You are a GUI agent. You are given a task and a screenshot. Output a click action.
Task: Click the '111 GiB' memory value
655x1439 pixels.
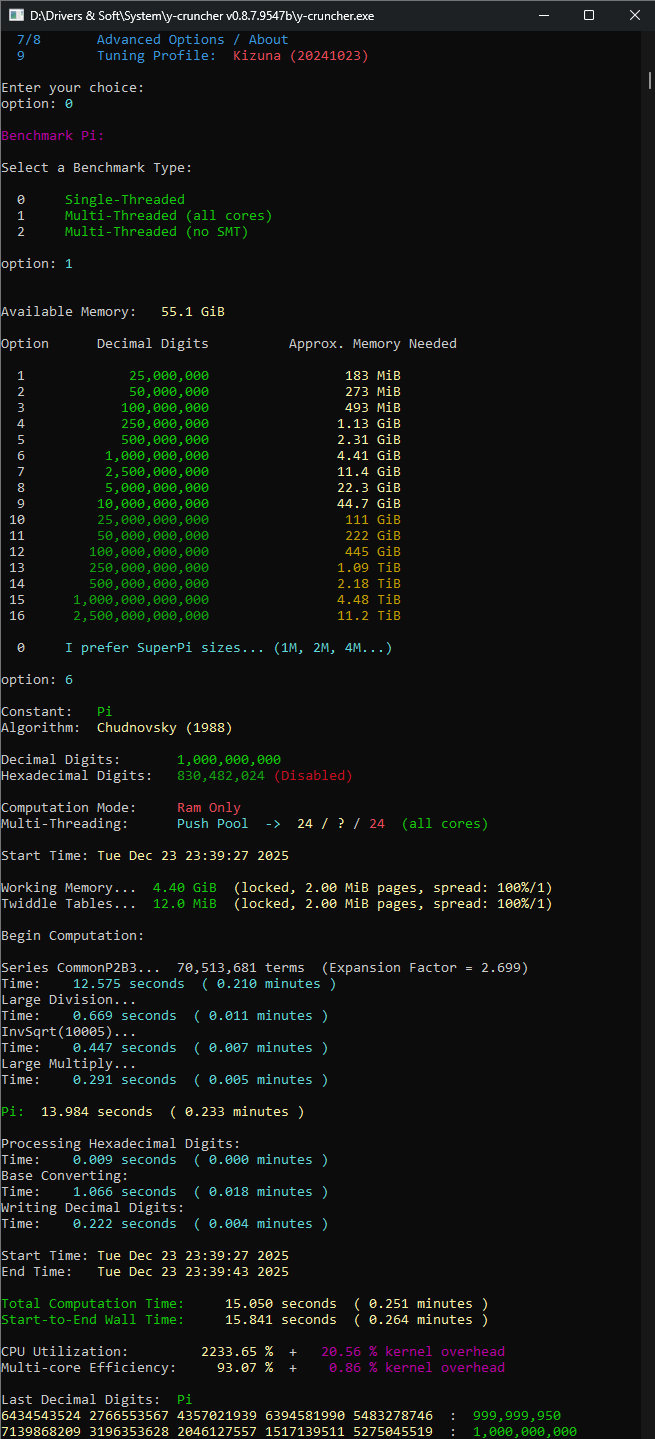[x=372, y=520]
